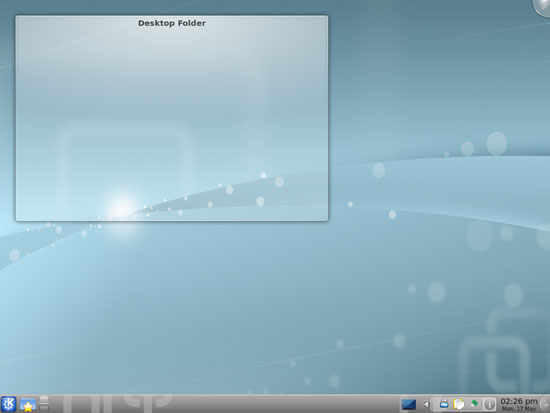Open the calendar from 02:26 pm clock
The width and height of the screenshot is (550, 413).
click(x=519, y=401)
